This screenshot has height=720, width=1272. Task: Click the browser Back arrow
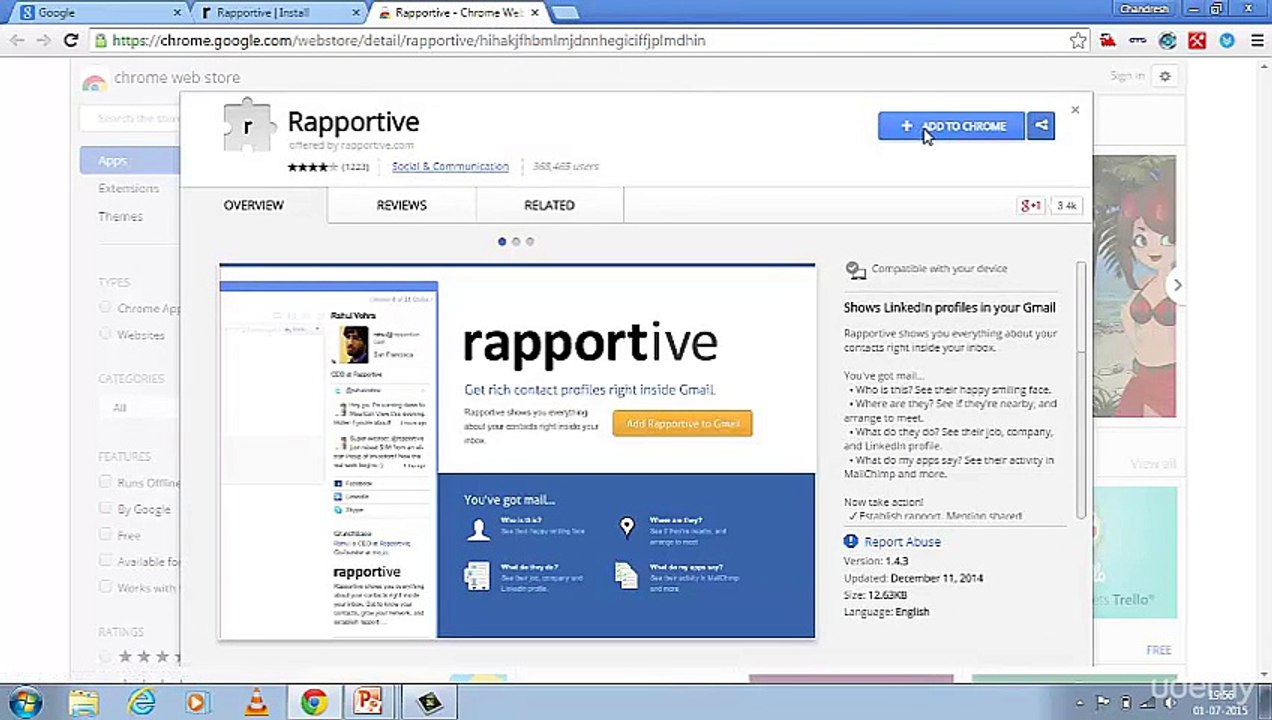tap(17, 41)
